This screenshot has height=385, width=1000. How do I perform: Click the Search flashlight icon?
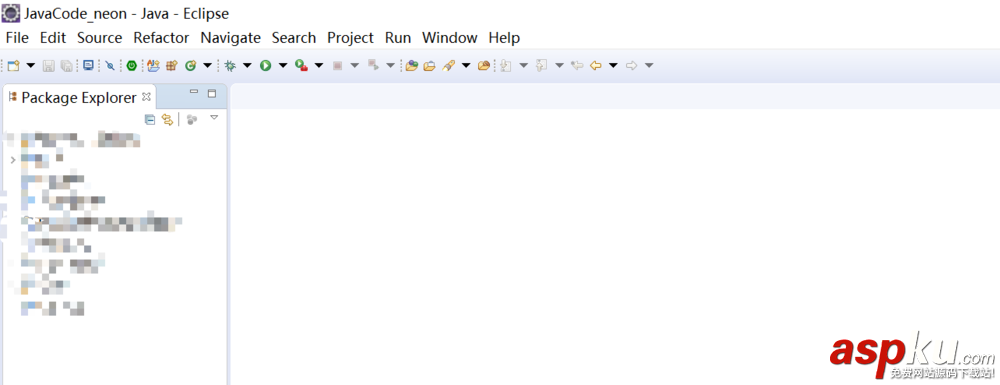coord(448,65)
